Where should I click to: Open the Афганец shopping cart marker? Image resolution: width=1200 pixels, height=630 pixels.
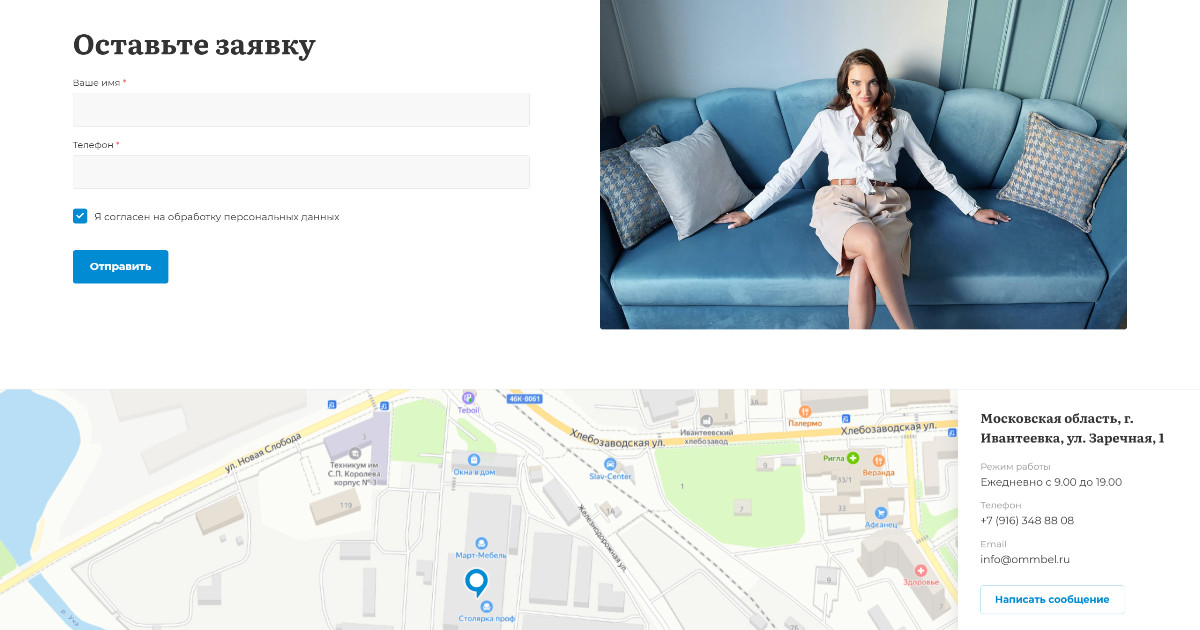click(x=881, y=512)
